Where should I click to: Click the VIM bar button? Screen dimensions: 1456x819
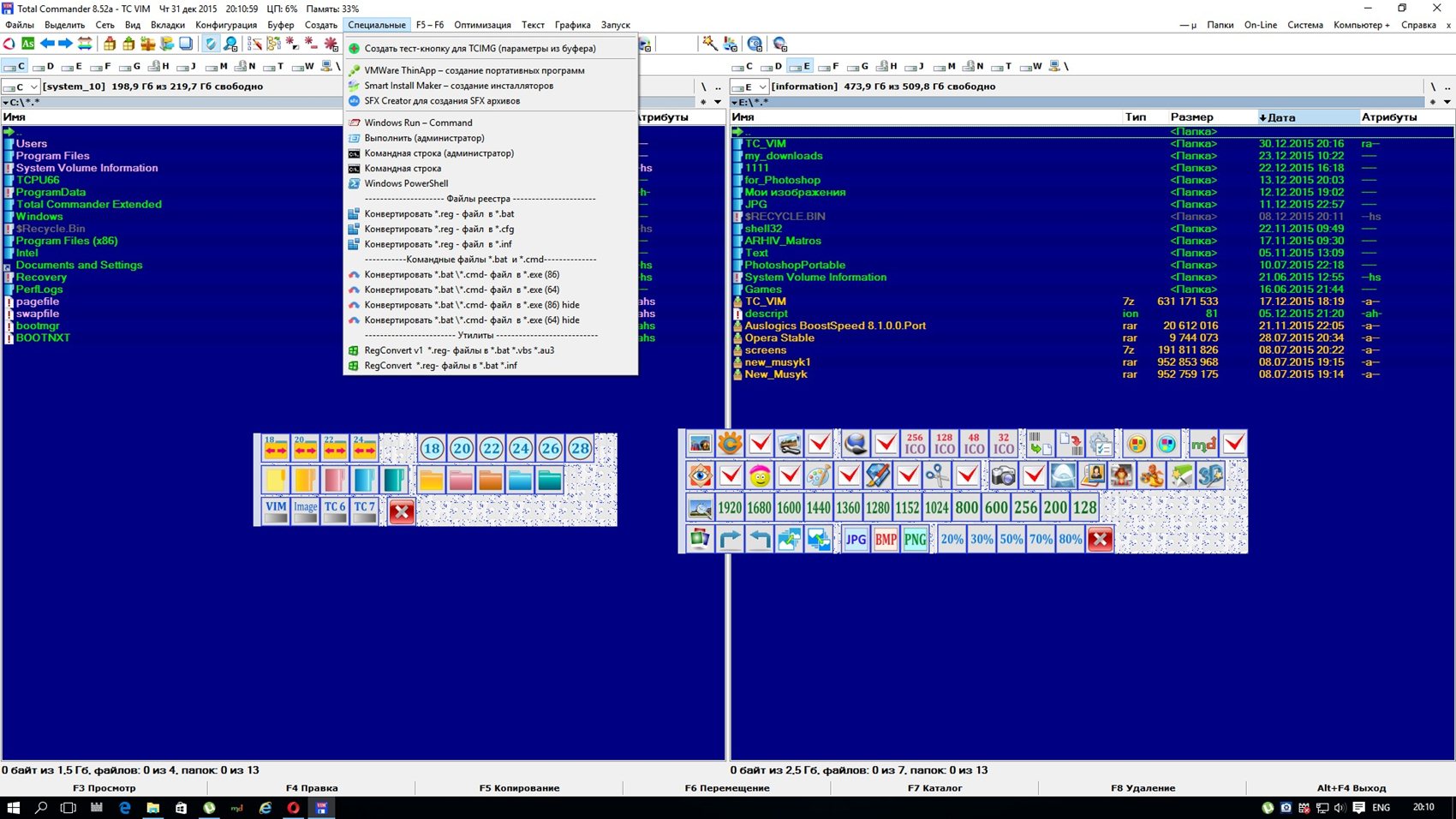[276, 511]
